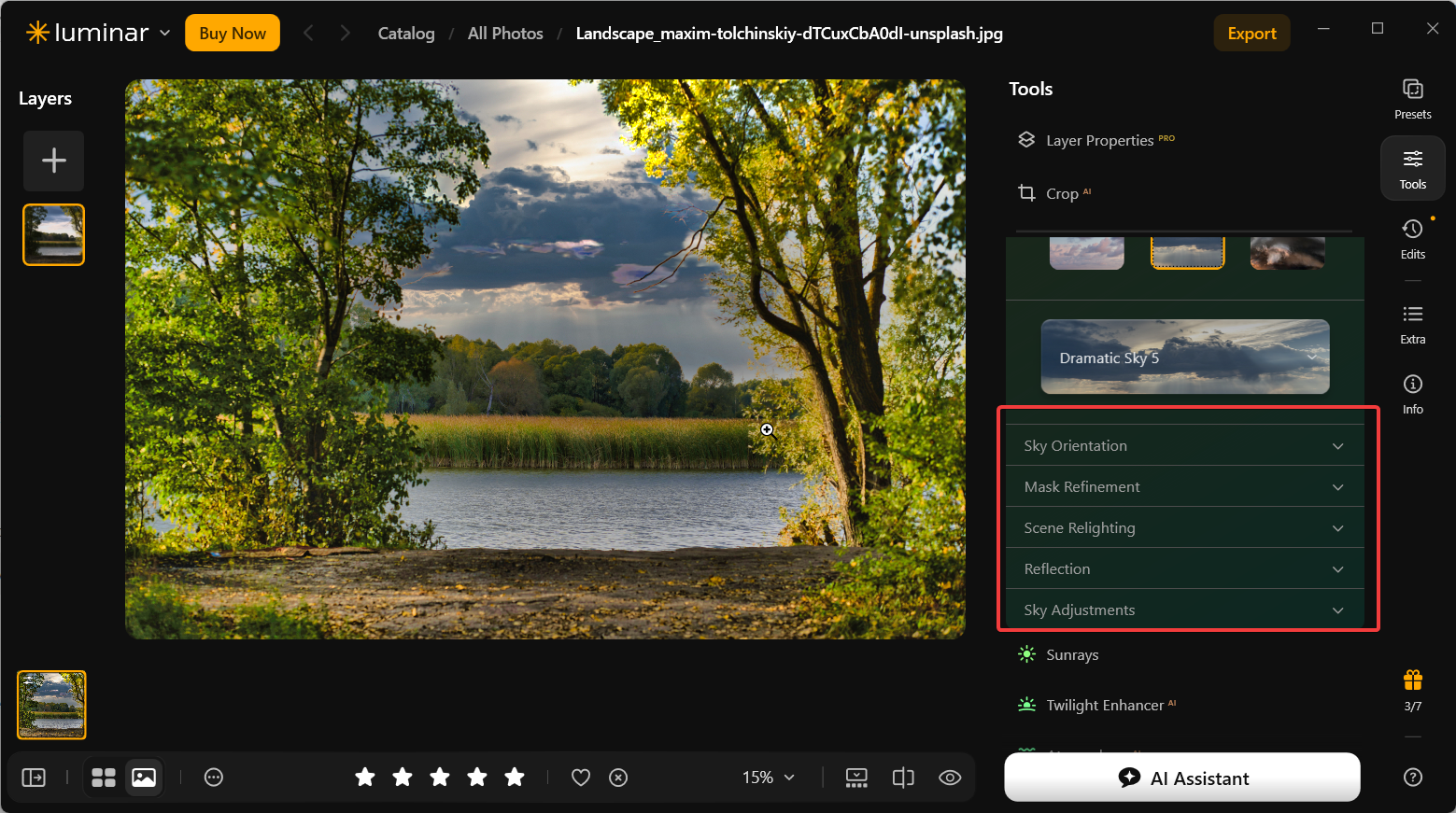Go back with the left arrow
Image resolution: width=1456 pixels, height=813 pixels.
tap(308, 33)
